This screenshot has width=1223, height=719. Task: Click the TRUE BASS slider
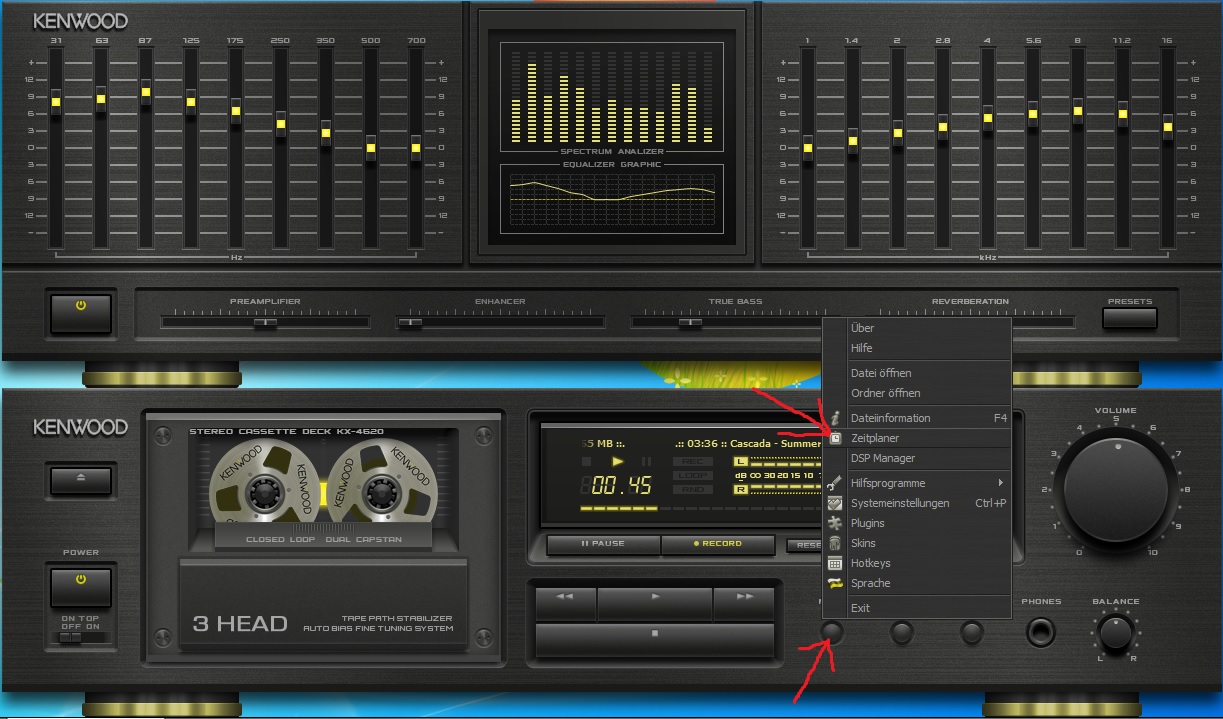click(735, 322)
